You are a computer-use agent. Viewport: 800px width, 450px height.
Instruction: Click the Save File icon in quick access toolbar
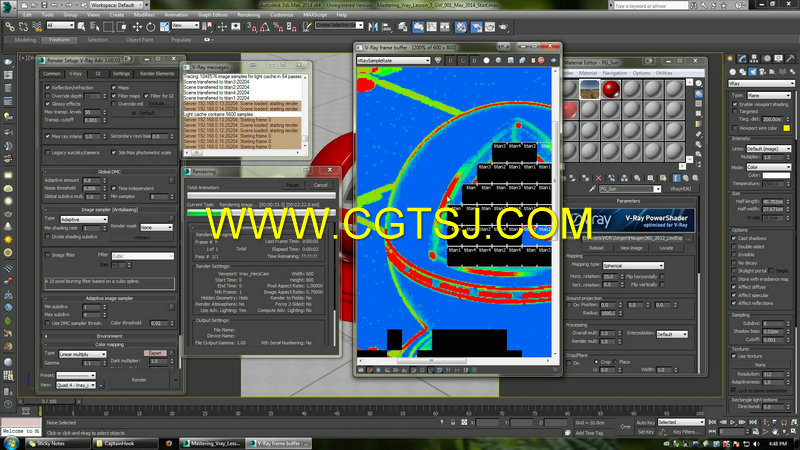point(45,5)
